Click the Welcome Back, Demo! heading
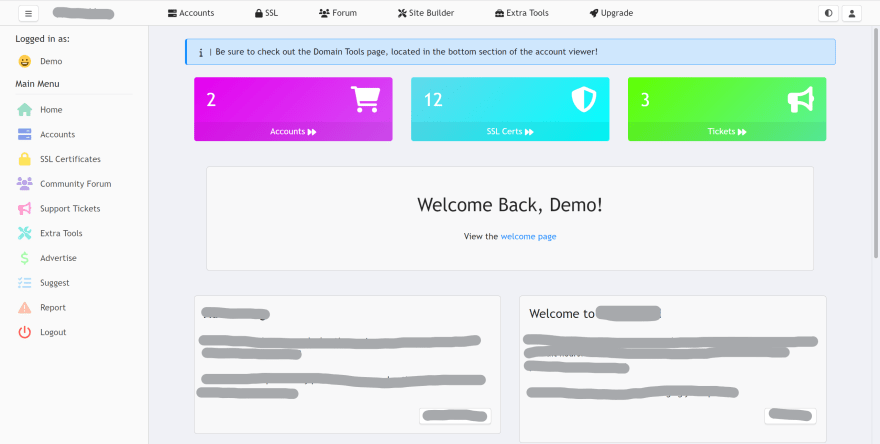This screenshot has height=444, width=880. point(510,205)
